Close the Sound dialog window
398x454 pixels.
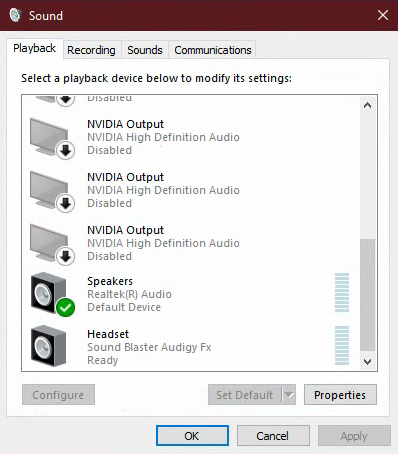coord(383,15)
